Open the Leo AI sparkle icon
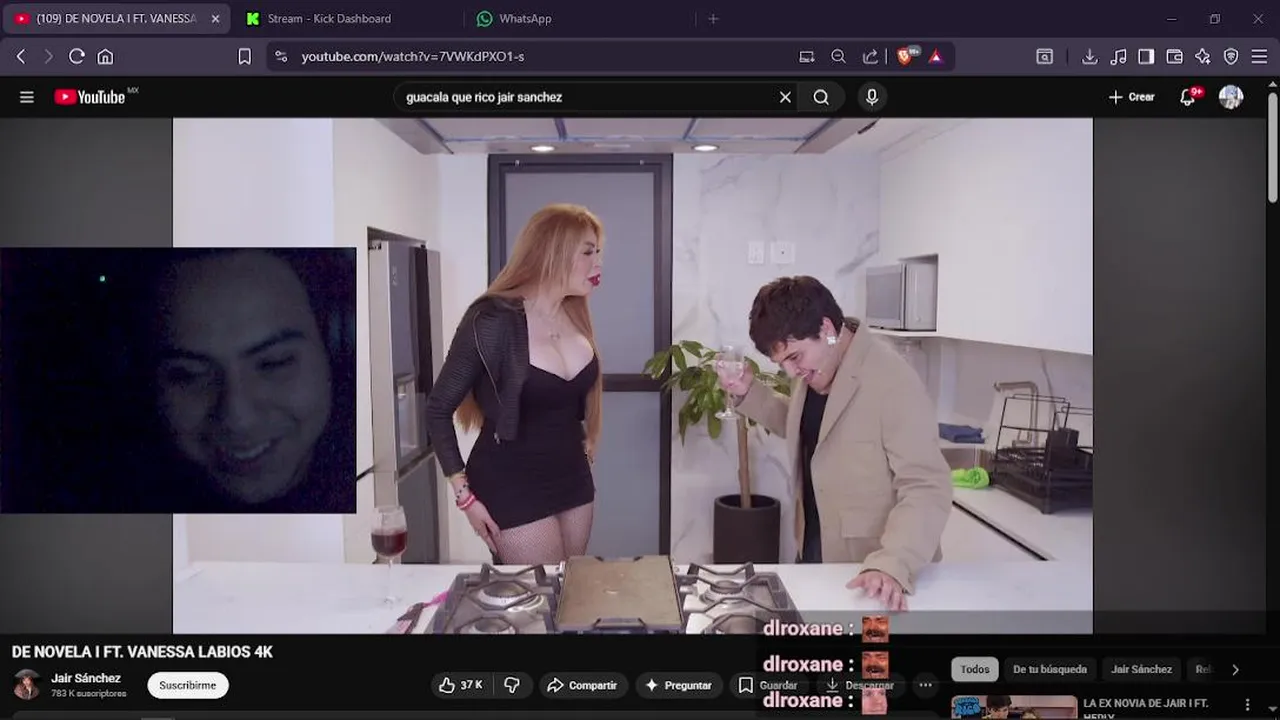1280x720 pixels. pos(1203,57)
